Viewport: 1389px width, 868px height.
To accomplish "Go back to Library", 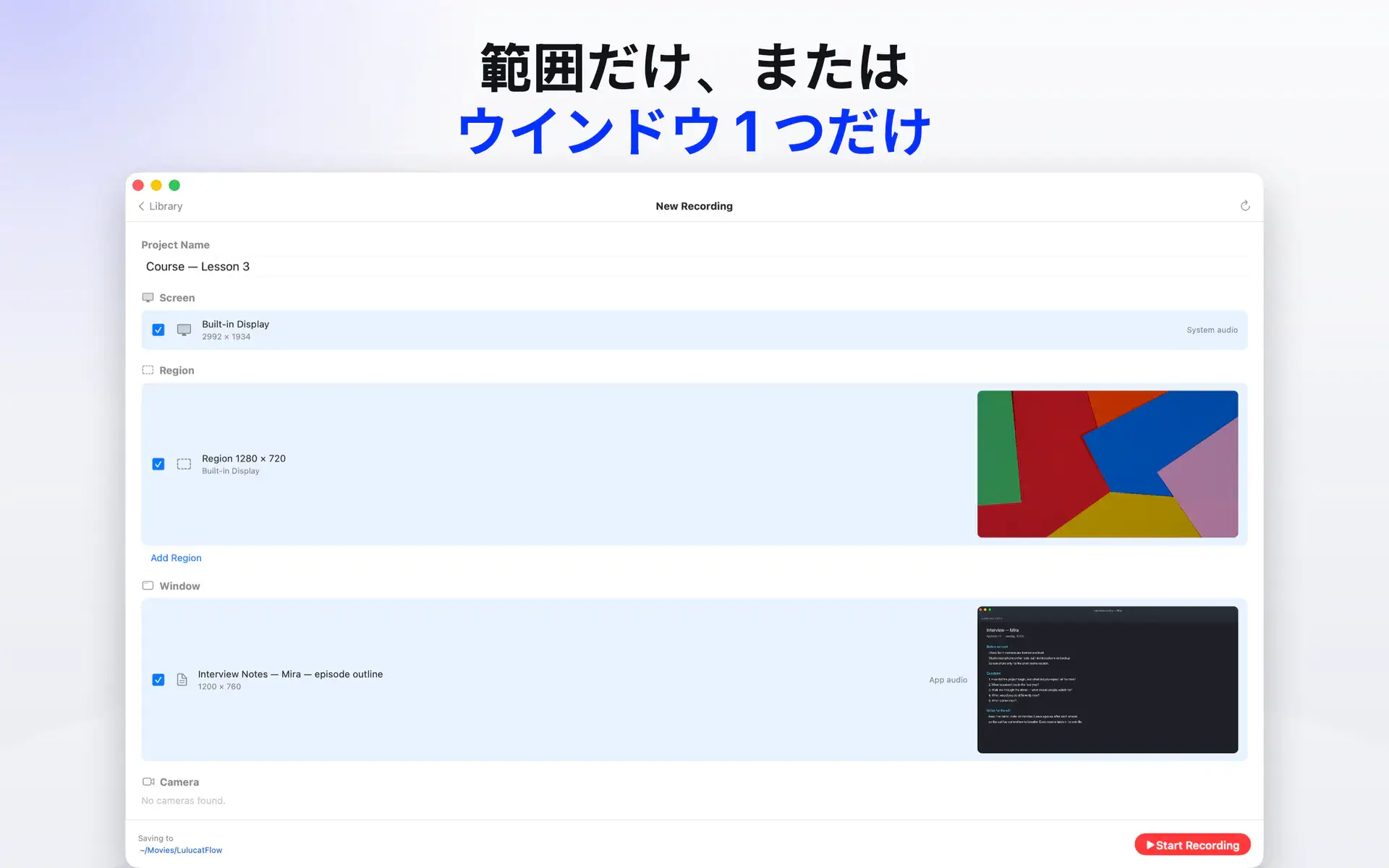I will click(161, 206).
